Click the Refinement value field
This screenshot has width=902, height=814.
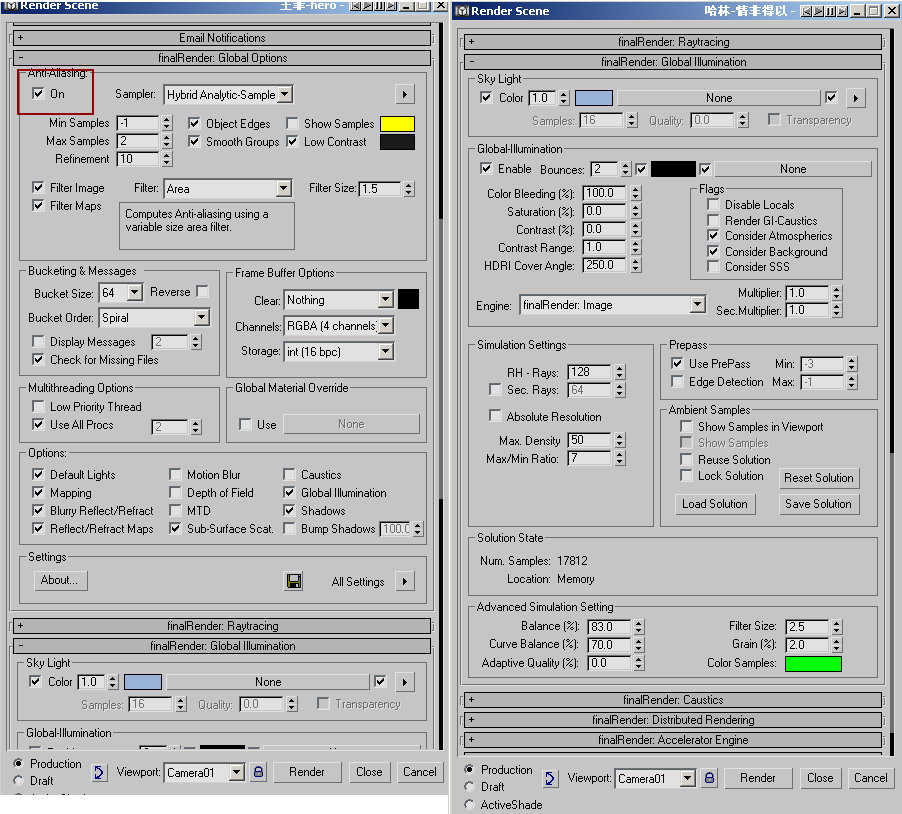[138, 159]
